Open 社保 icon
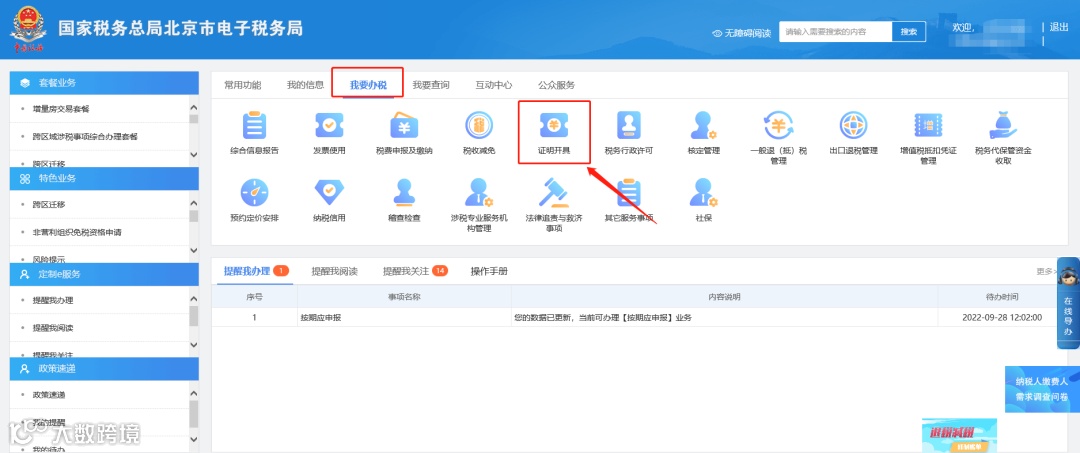 point(703,193)
